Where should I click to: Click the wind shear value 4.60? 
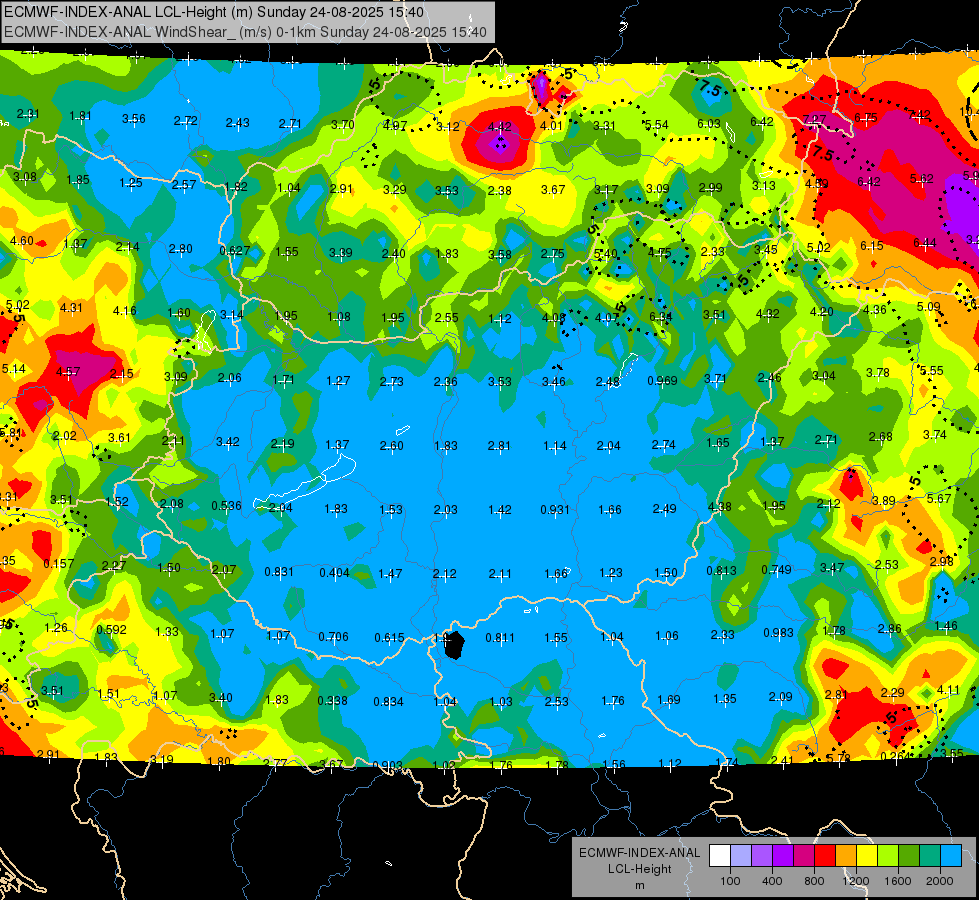tap(22, 240)
